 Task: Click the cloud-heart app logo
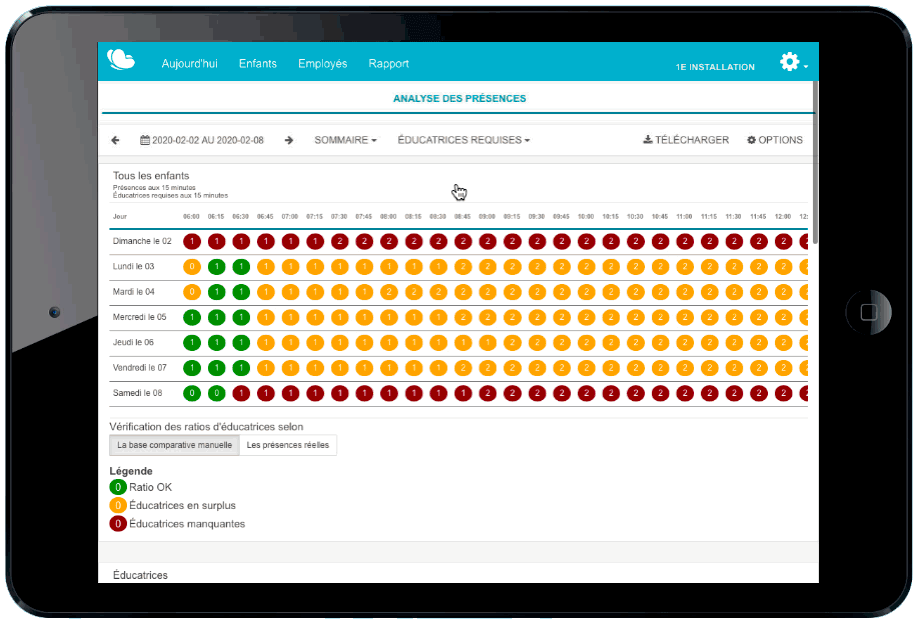121,60
